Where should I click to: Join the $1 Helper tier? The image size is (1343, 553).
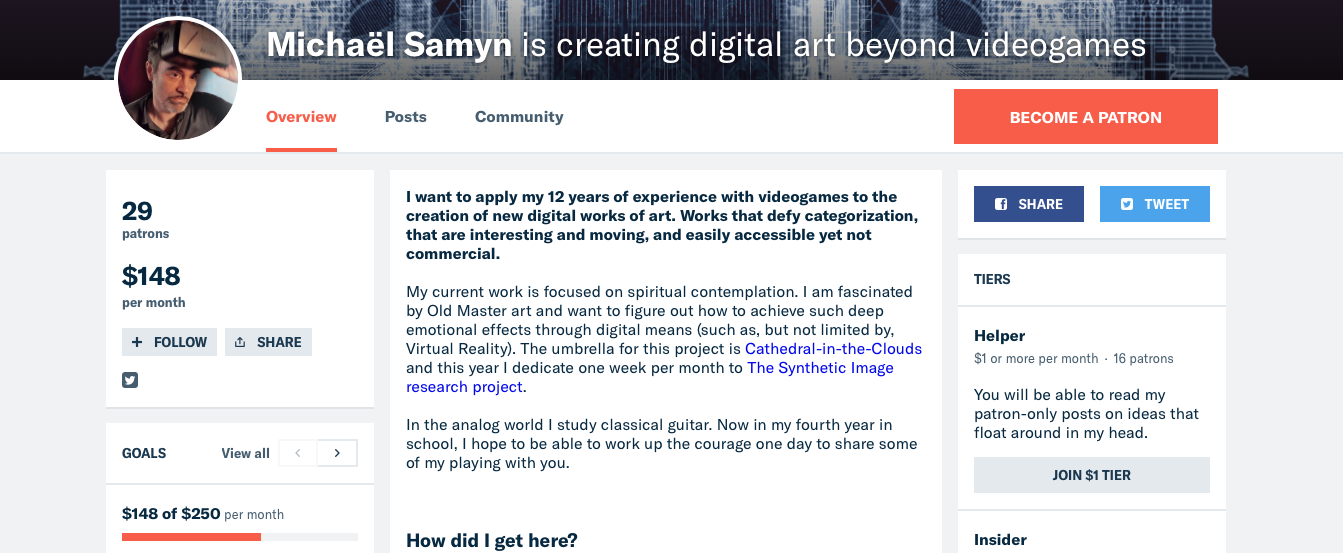1092,475
